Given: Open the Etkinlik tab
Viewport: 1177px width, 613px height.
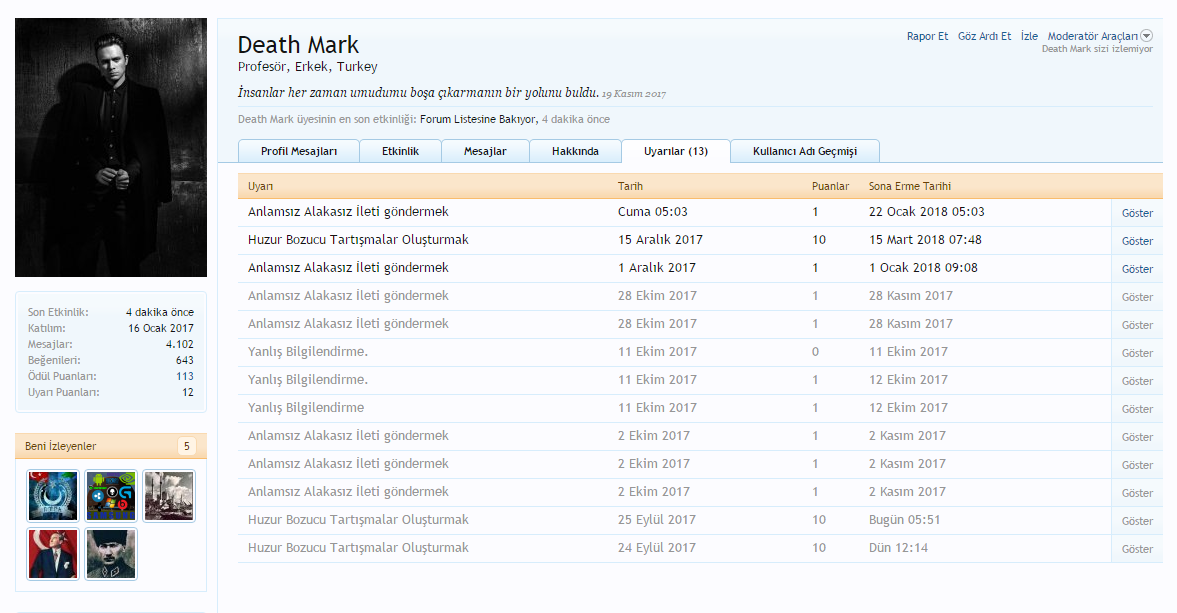Looking at the screenshot, I should click(x=400, y=151).
